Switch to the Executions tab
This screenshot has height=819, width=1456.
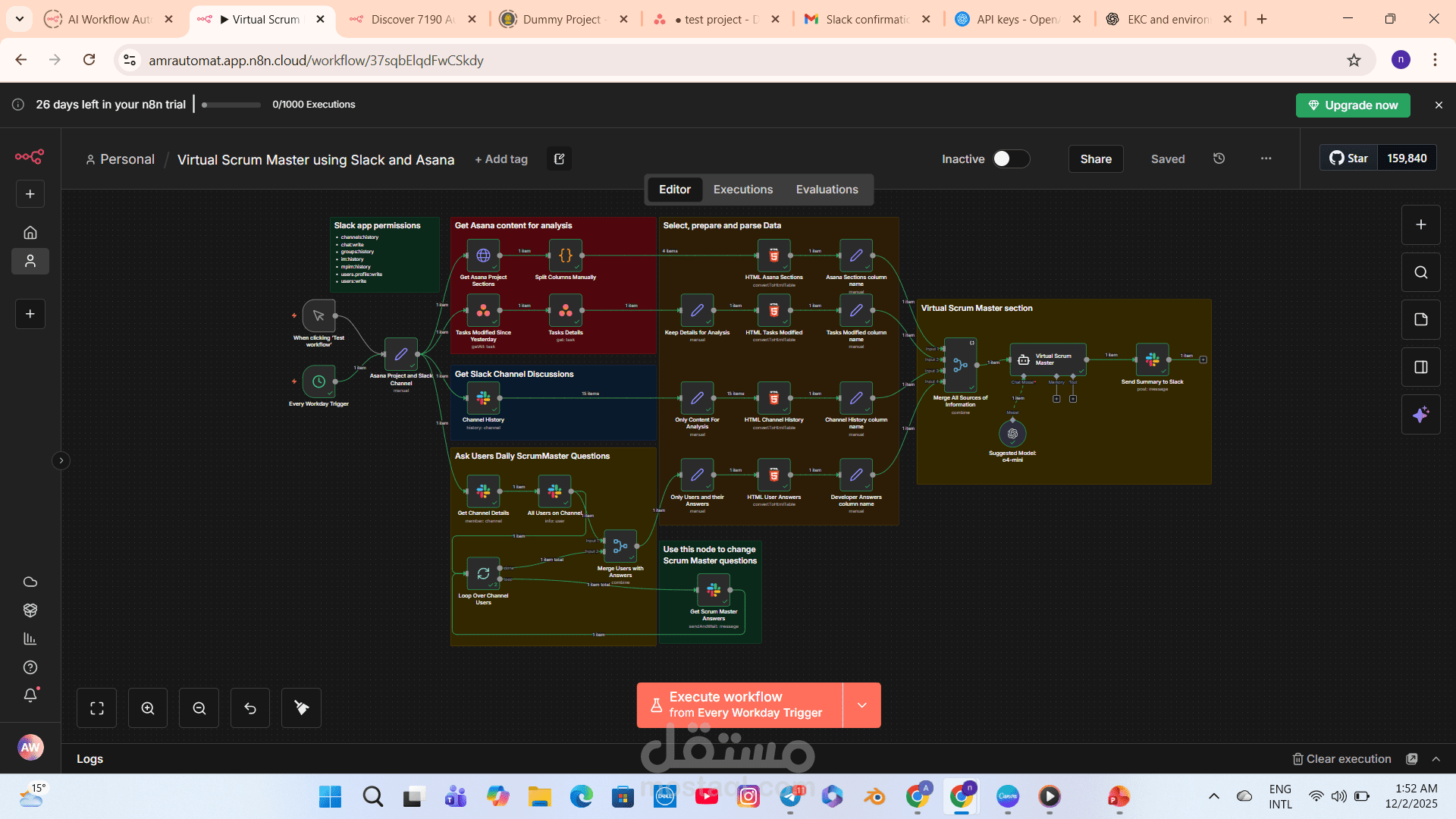point(743,190)
